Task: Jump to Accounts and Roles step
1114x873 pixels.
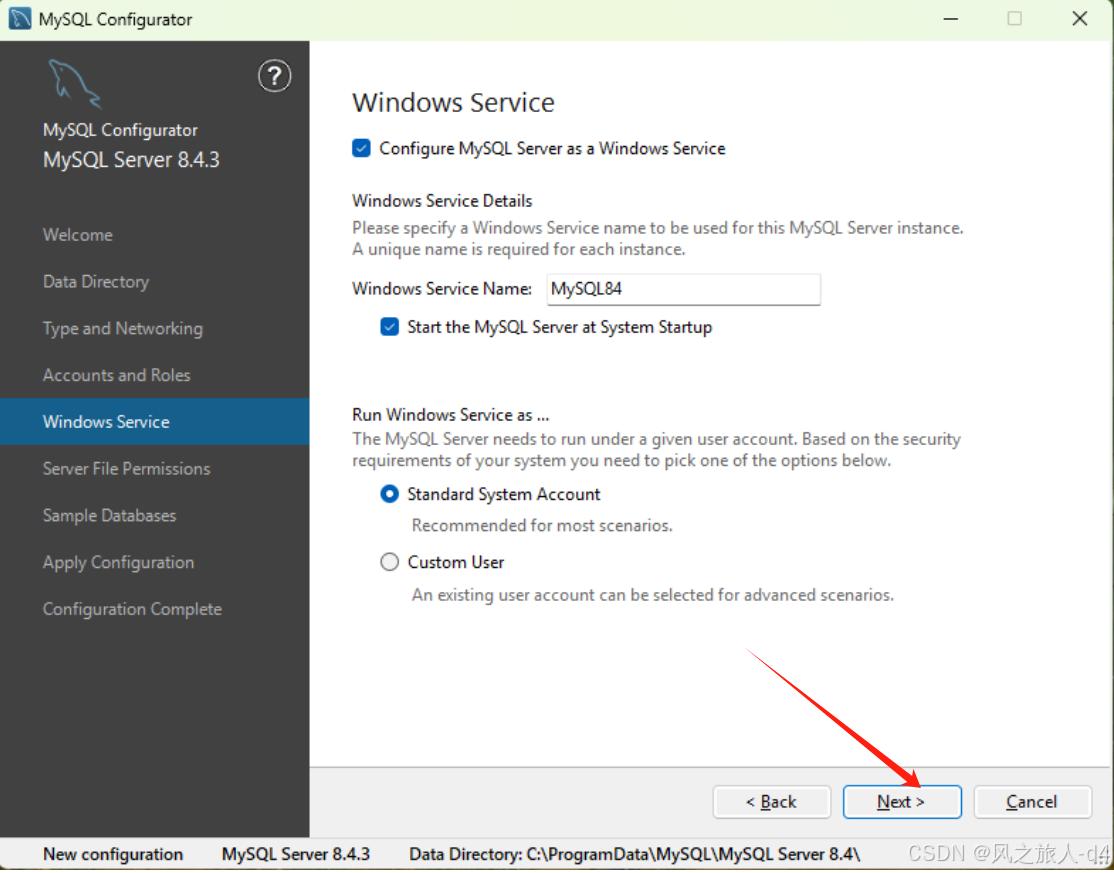Action: pos(117,375)
